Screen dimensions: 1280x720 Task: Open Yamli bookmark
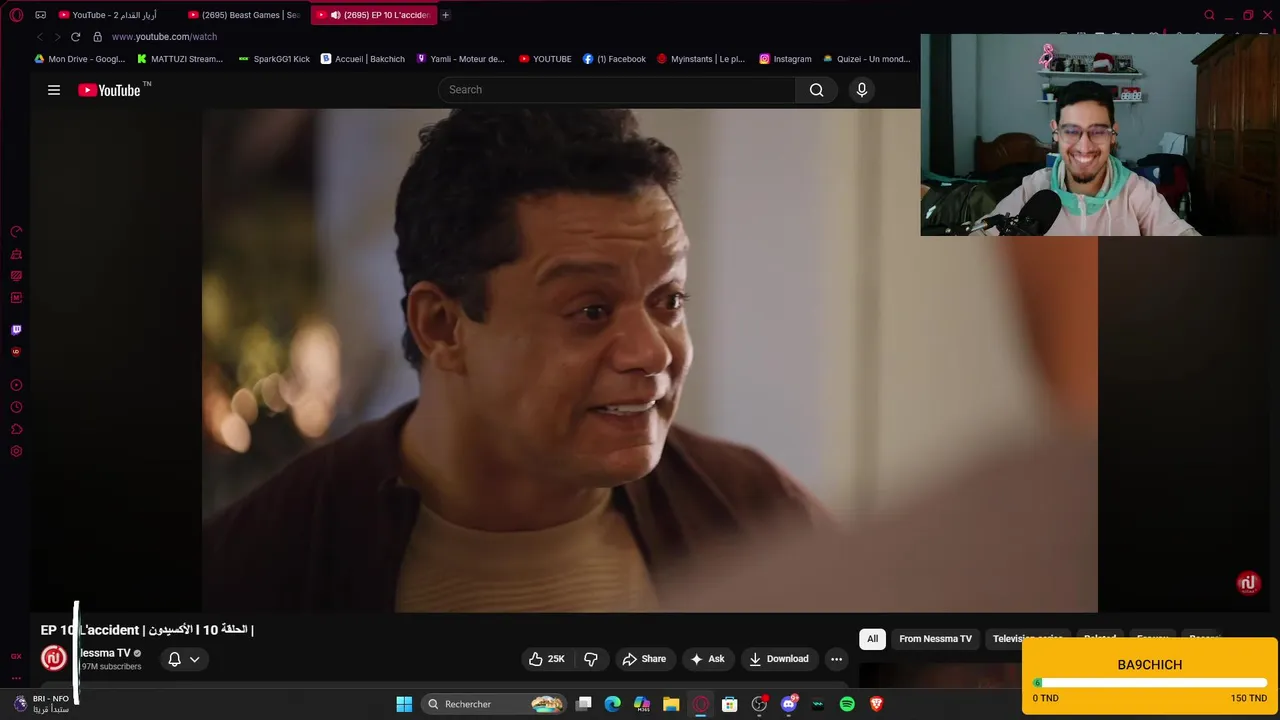[460, 59]
